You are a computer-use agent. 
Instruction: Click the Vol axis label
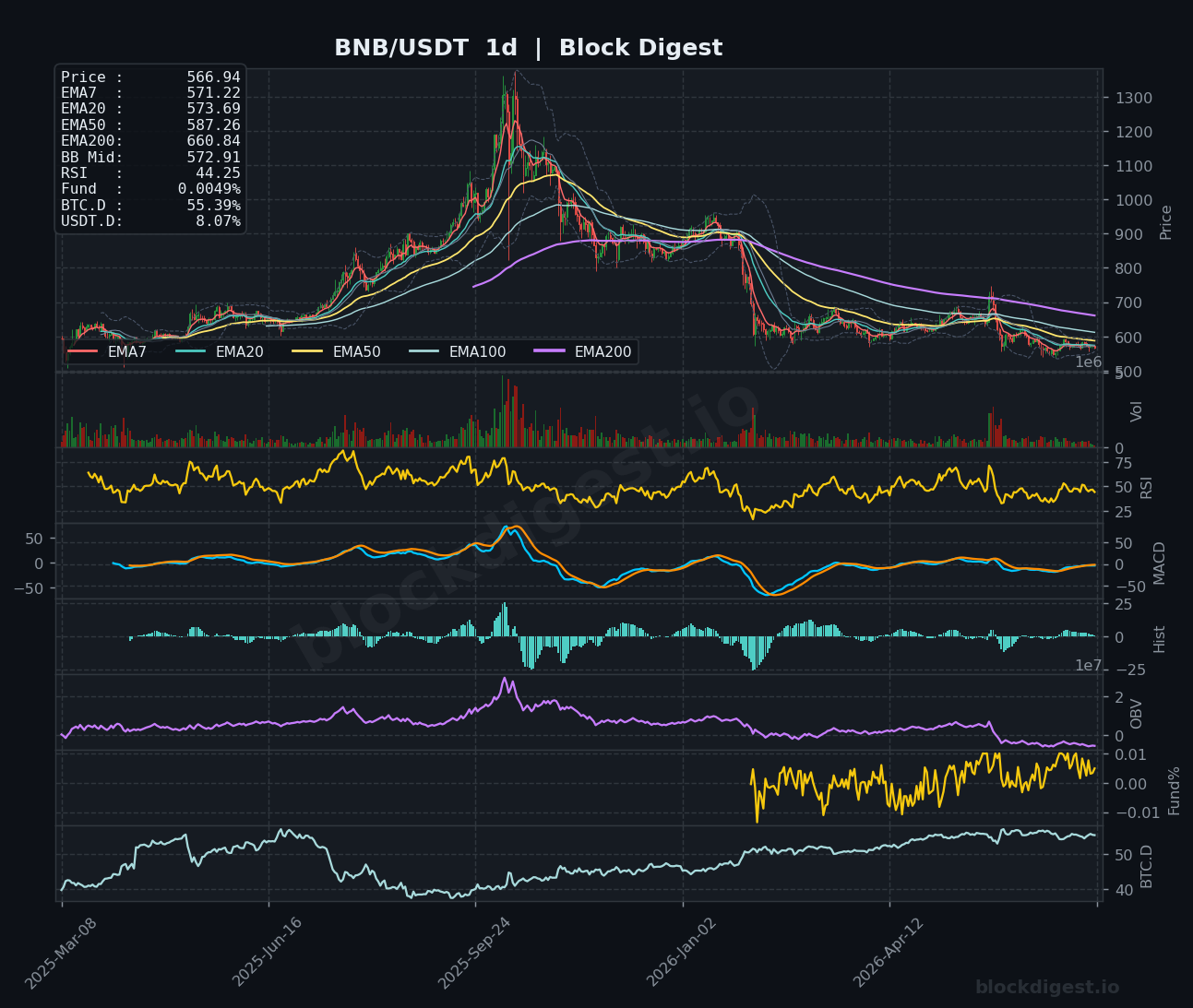(x=1137, y=411)
